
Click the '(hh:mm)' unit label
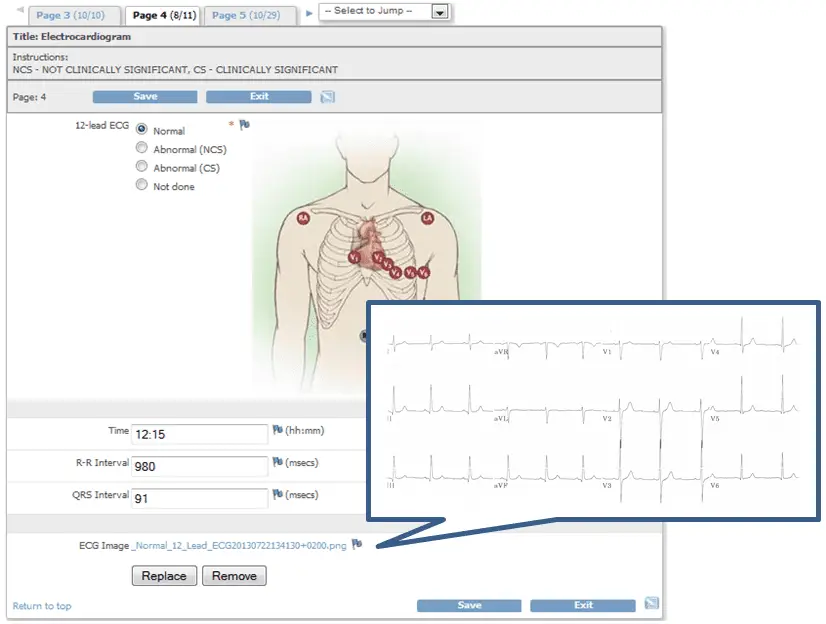pos(304,431)
